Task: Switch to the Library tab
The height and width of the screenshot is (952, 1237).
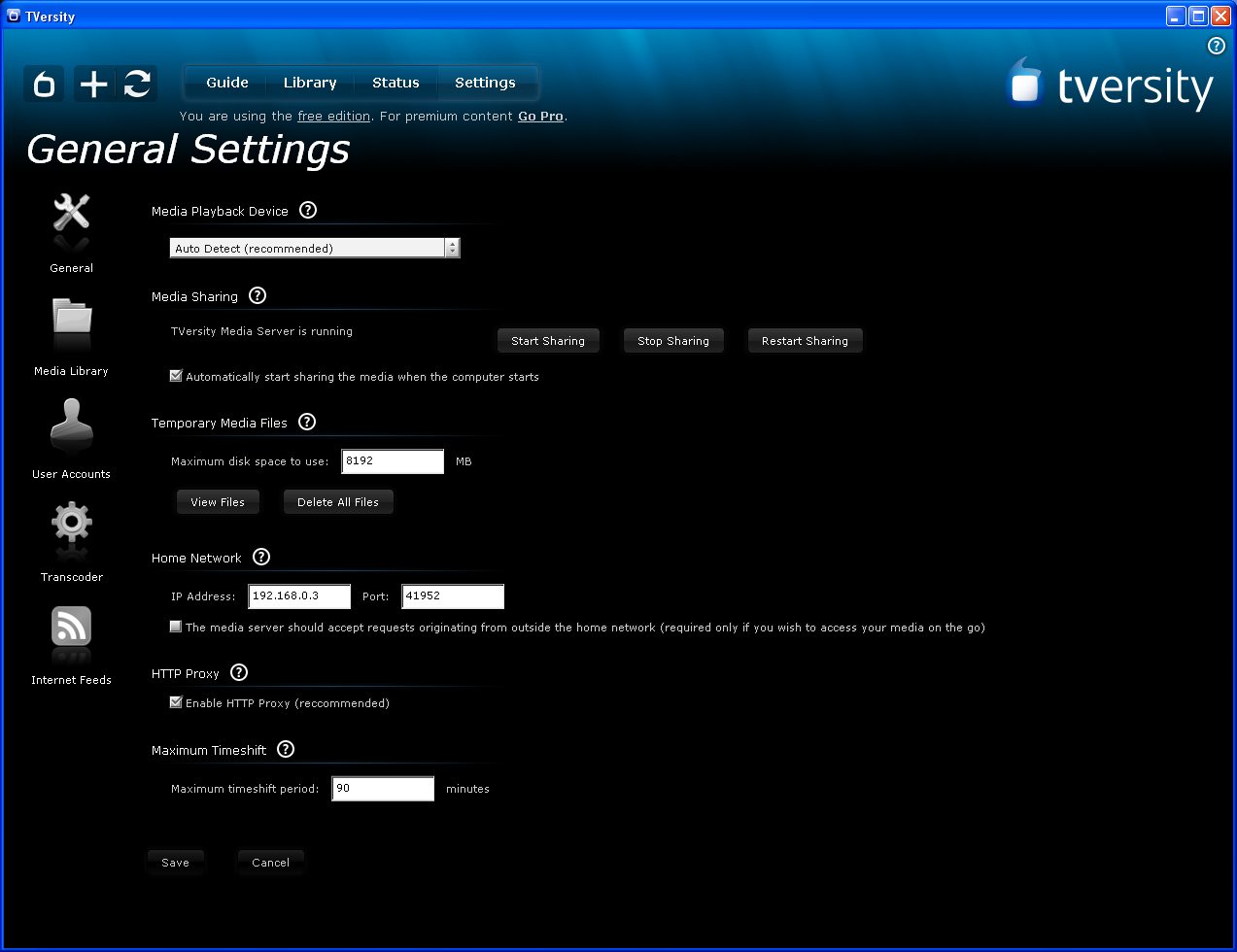Action: (310, 84)
